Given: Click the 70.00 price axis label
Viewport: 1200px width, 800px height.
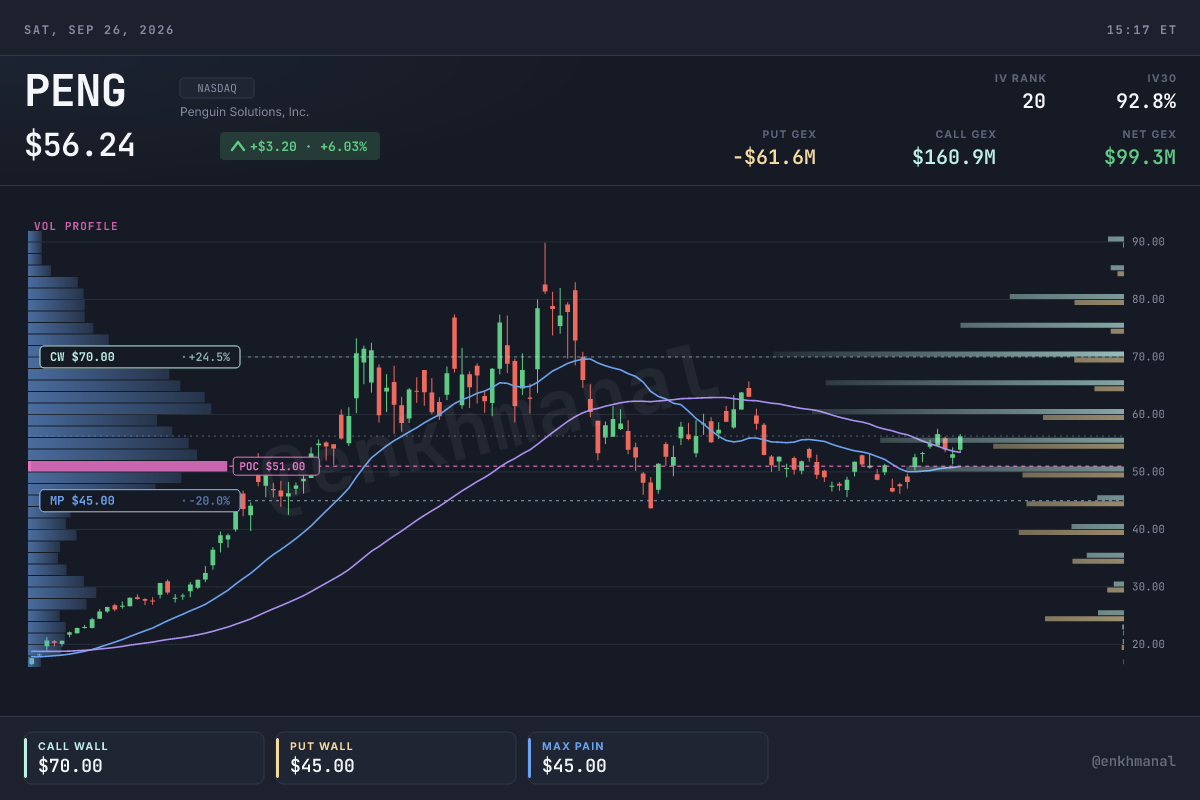Looking at the screenshot, I should (1149, 357).
